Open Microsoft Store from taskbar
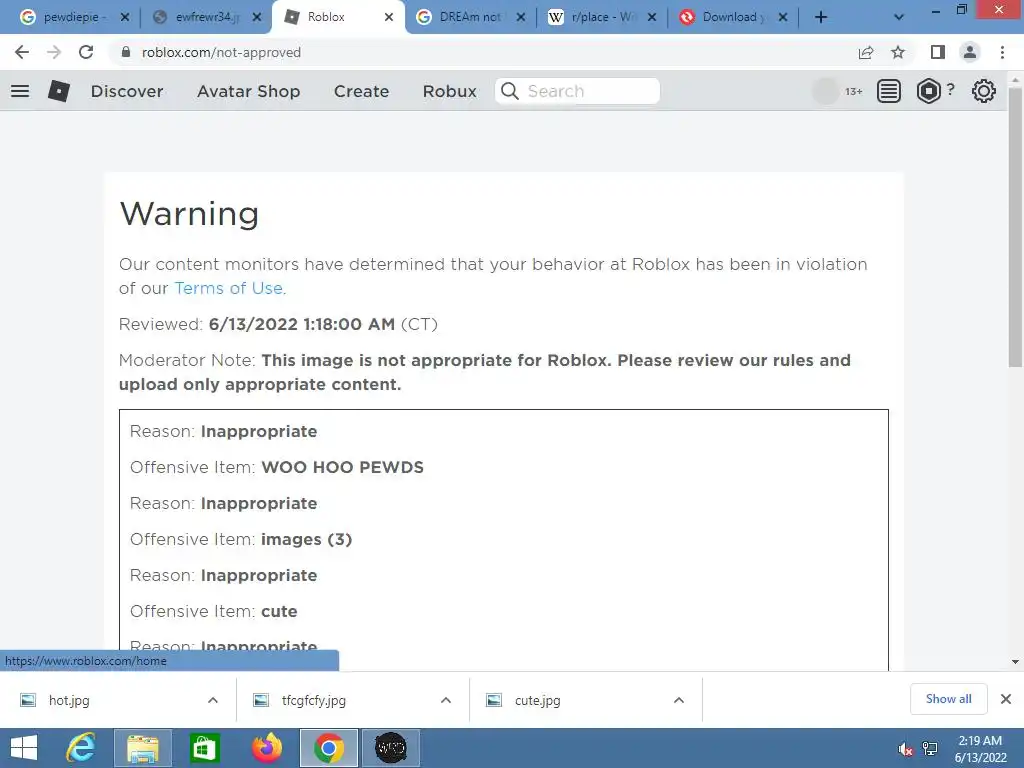 (204, 748)
